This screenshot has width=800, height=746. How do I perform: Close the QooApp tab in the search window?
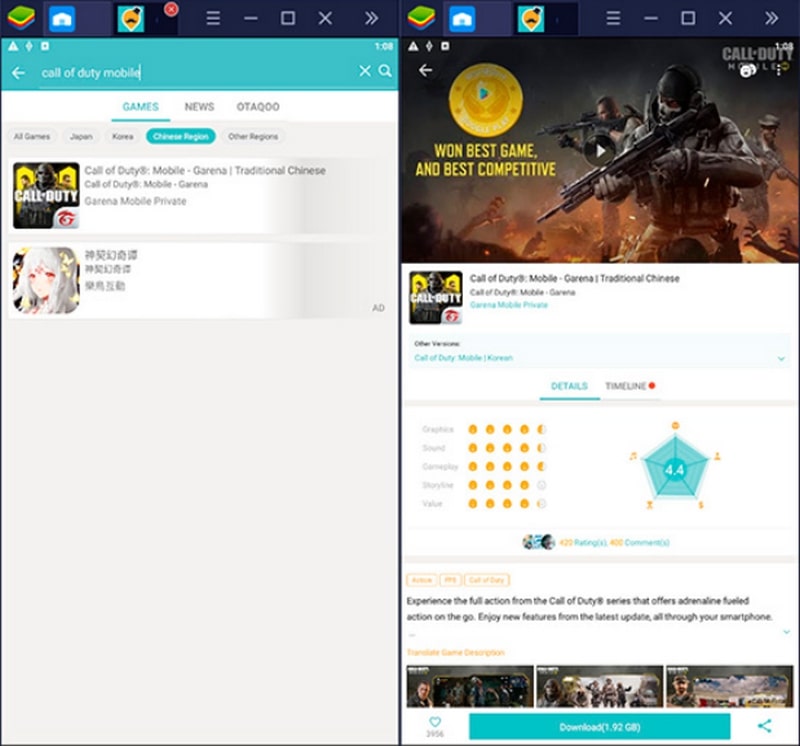coord(171,9)
